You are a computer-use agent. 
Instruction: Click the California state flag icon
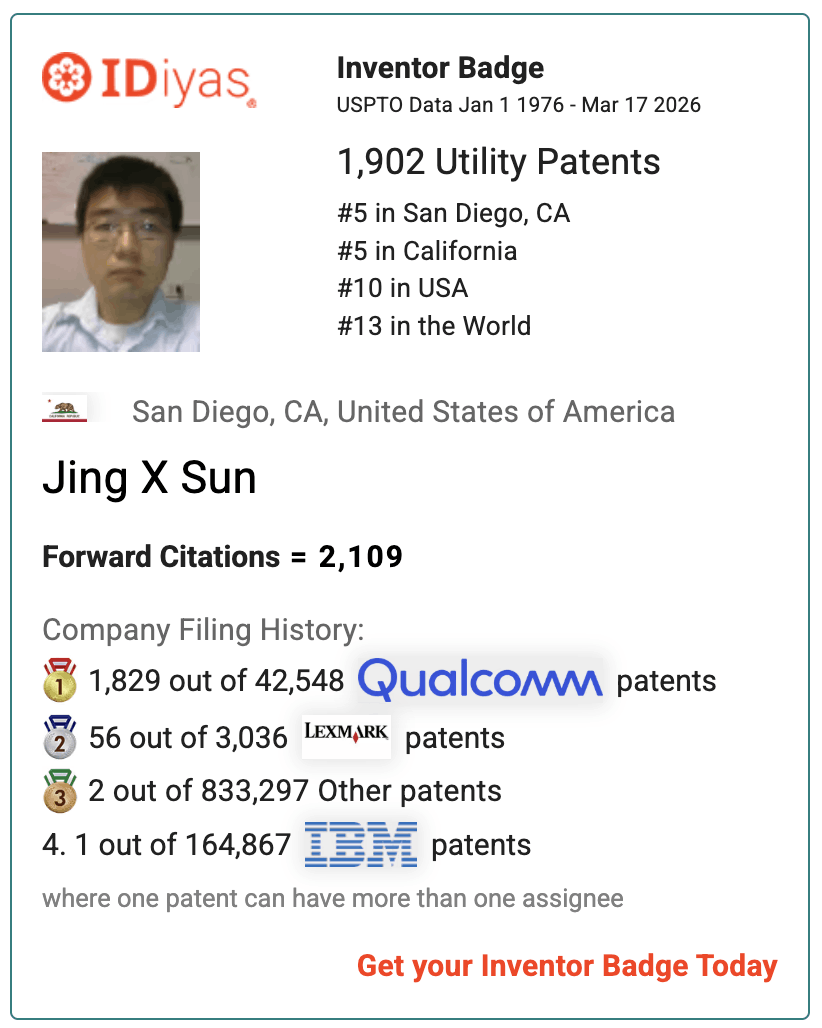[64, 408]
